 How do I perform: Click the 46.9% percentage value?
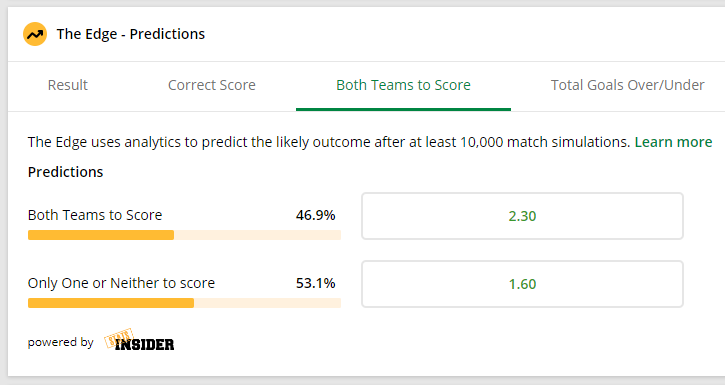(x=315, y=215)
